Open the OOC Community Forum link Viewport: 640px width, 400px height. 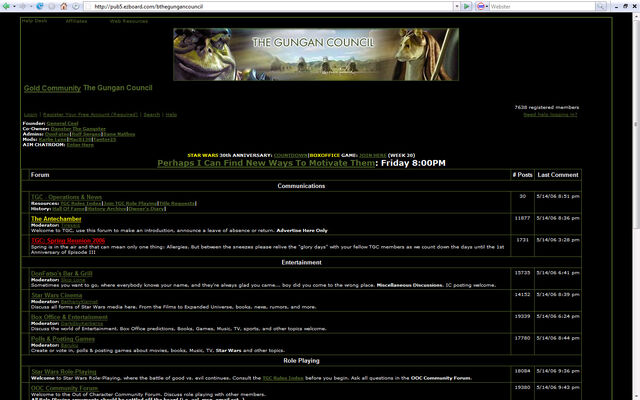tap(64, 388)
